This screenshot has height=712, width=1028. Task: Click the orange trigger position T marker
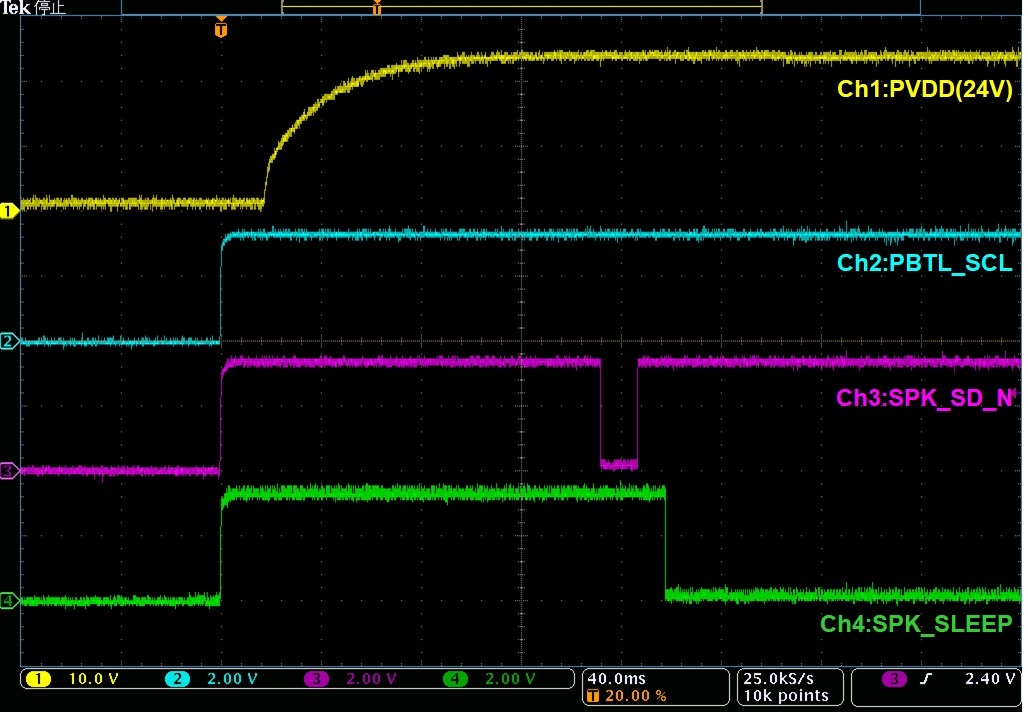point(221,28)
